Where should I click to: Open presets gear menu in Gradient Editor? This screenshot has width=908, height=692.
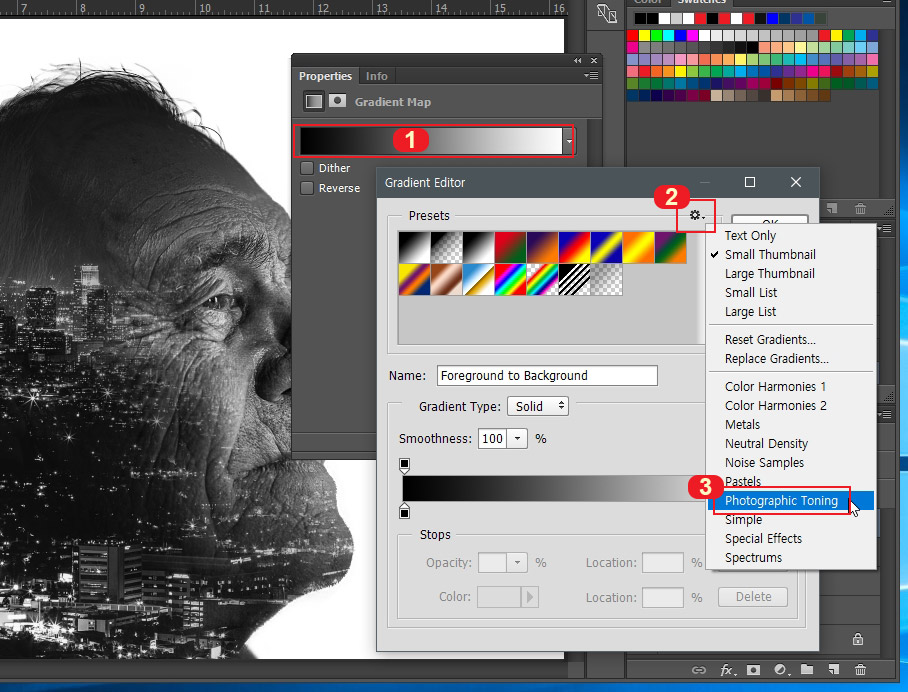(697, 215)
